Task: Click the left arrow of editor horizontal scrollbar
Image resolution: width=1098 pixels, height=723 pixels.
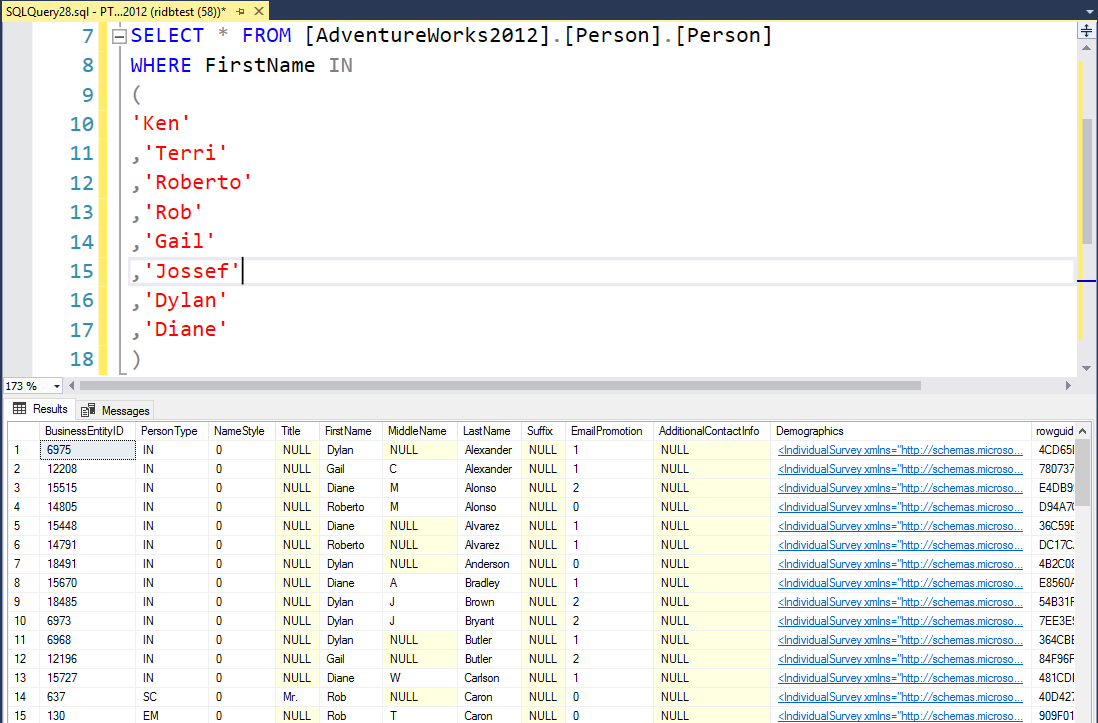Action: 72,386
